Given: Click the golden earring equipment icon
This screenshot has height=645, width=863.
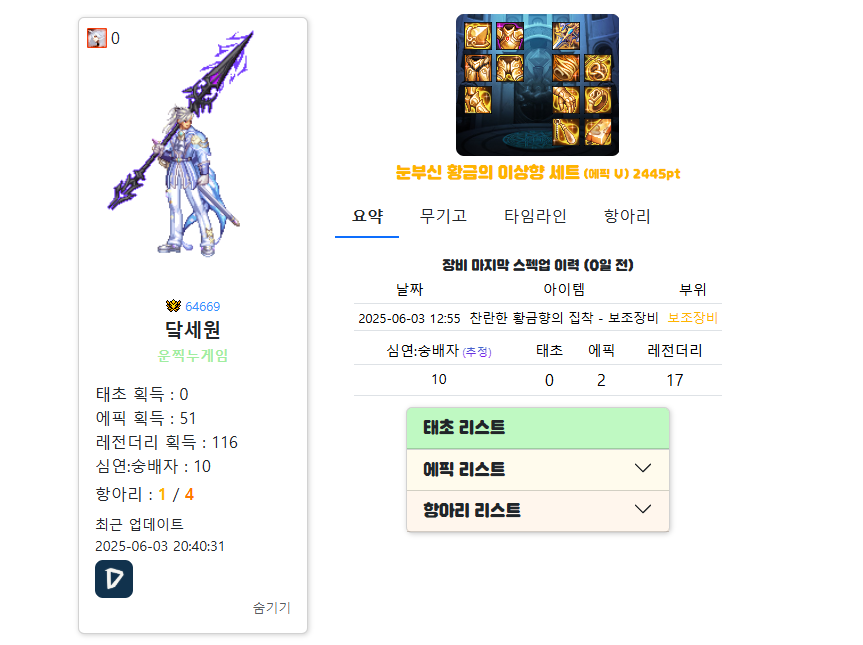Looking at the screenshot, I should coord(566,132).
